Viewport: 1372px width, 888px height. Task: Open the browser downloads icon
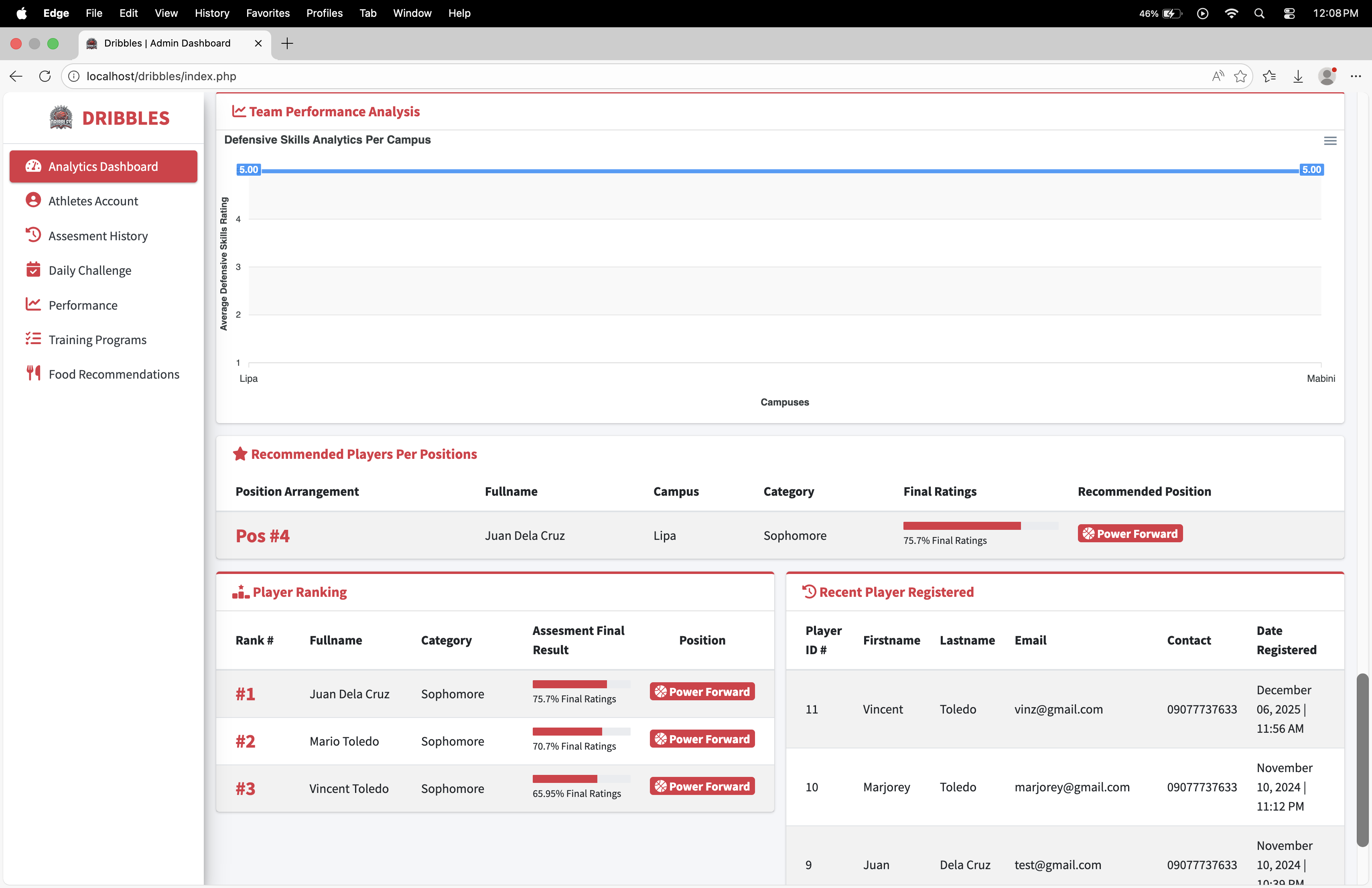(x=1298, y=76)
